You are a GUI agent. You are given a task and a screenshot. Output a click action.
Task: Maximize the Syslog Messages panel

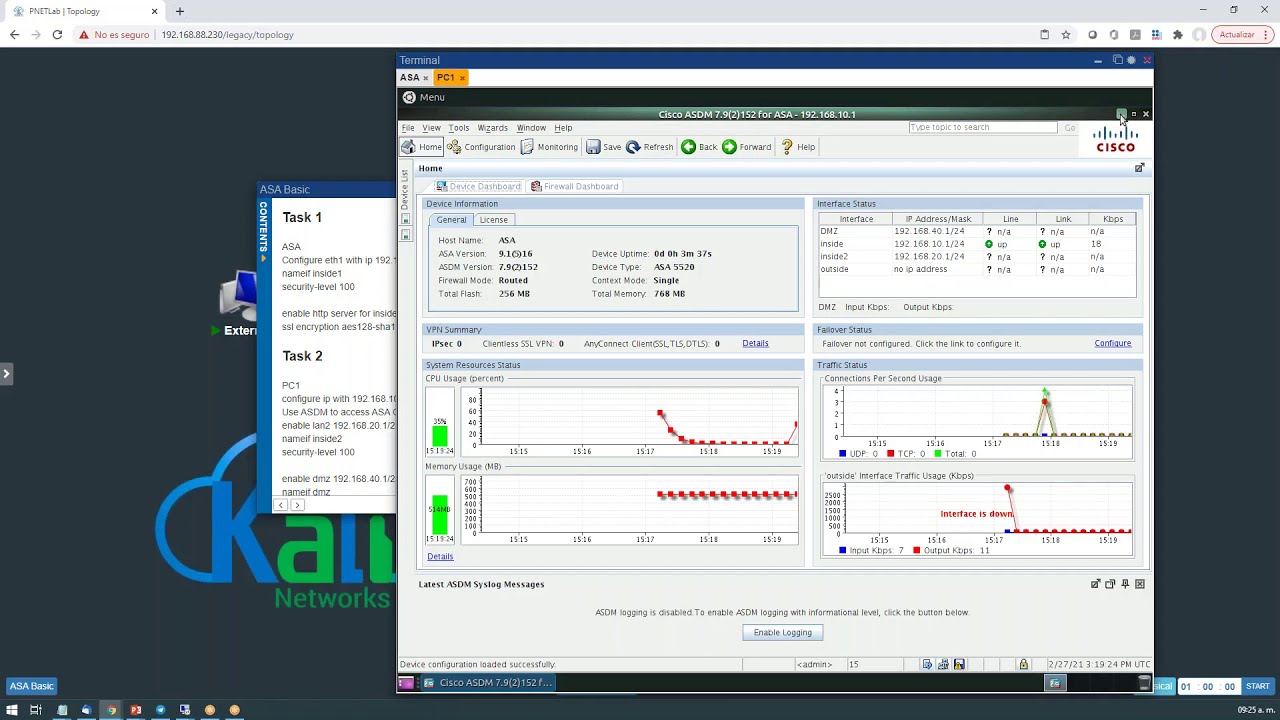pyautogui.click(x=1110, y=584)
